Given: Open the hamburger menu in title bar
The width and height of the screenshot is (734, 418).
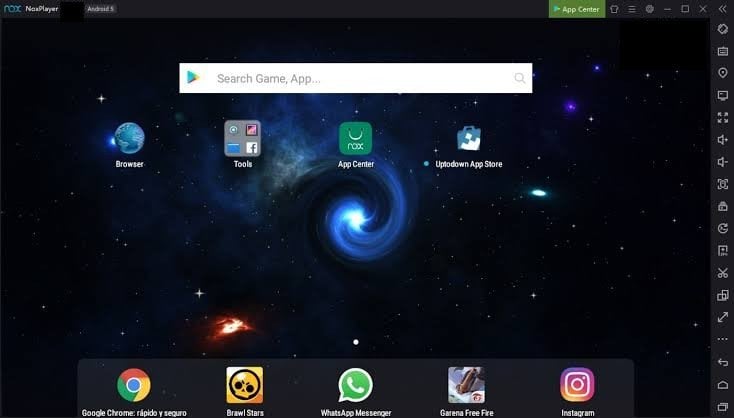Looking at the screenshot, I should point(632,9).
